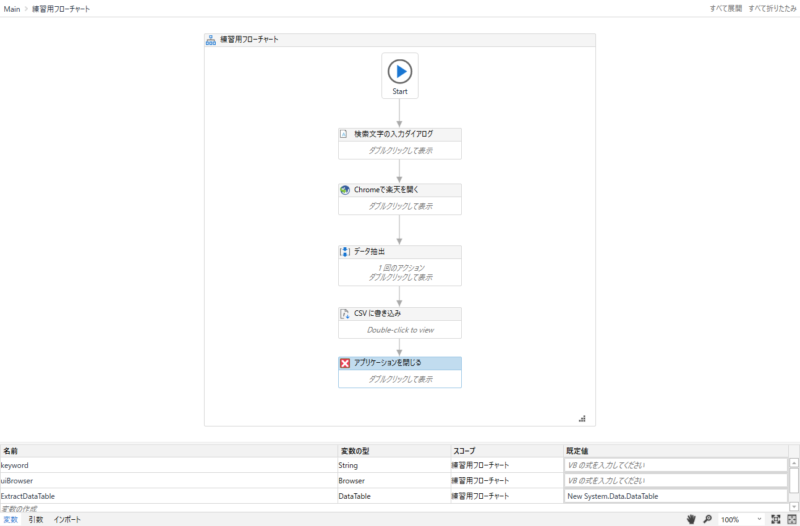Click the Main breadcrumb link
800x526 pixels.
(13, 8)
